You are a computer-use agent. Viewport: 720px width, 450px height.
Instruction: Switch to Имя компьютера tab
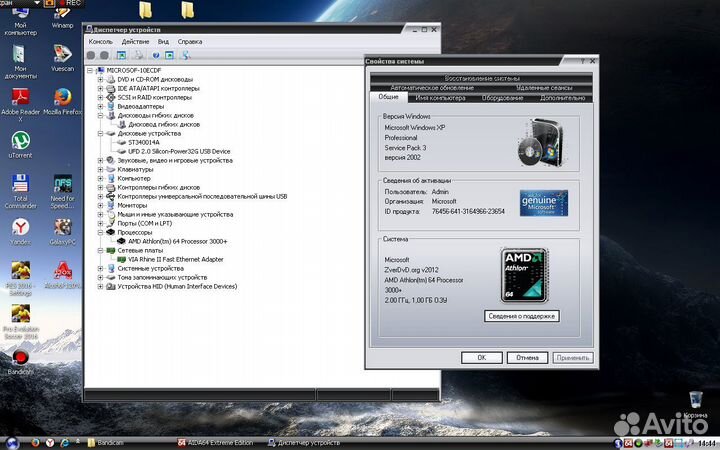[440, 98]
